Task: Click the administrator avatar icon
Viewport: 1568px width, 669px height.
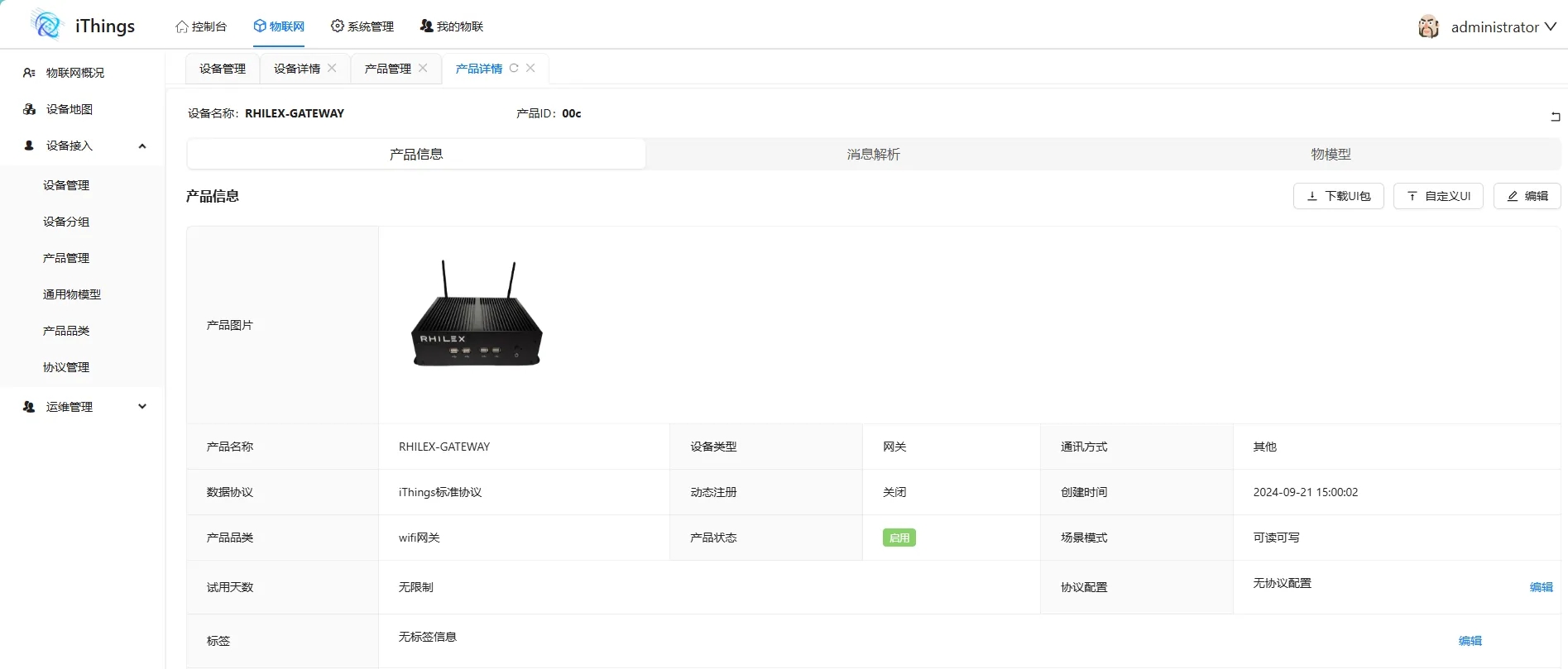Action: (1428, 27)
